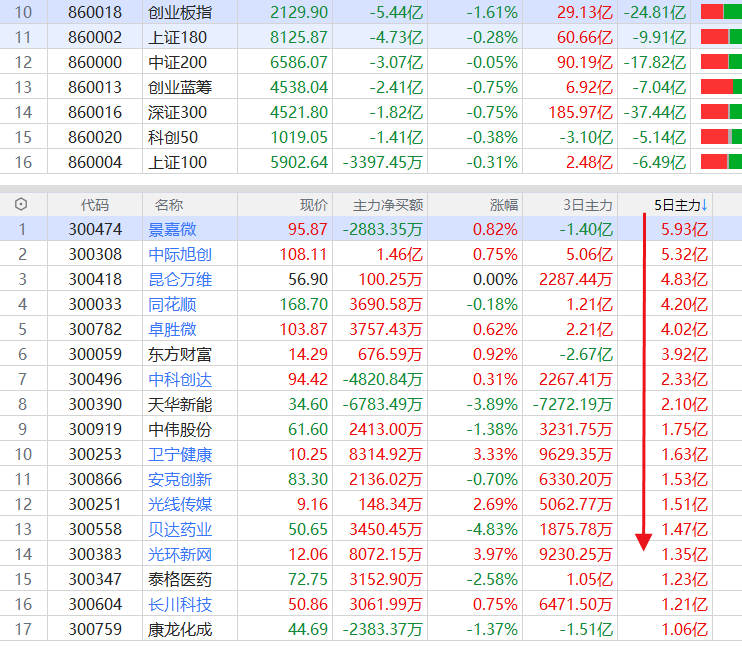Click stock code 300418
Screen dimensions: 742x652
pos(95,280)
